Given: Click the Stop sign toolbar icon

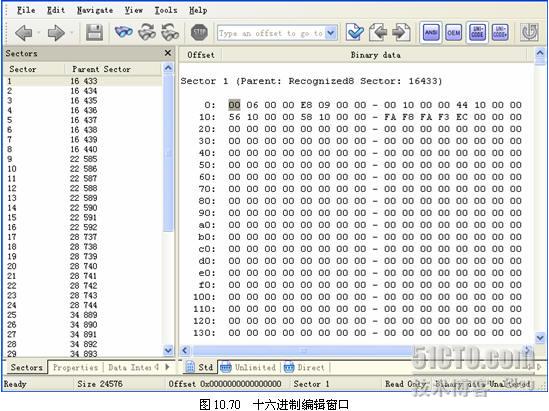Looking at the screenshot, I should tap(199, 33).
